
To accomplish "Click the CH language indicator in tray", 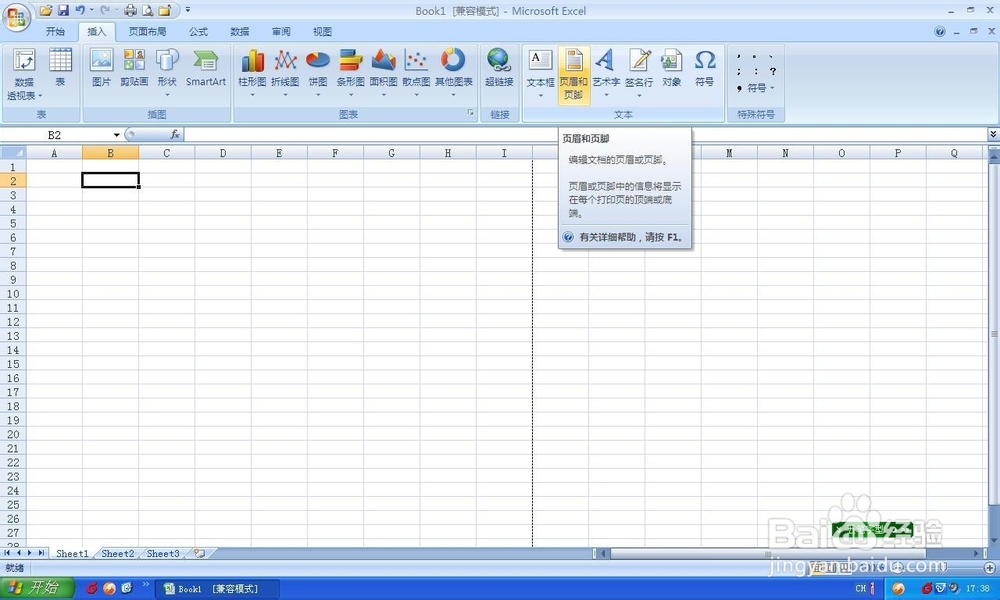I will pyautogui.click(x=860, y=589).
